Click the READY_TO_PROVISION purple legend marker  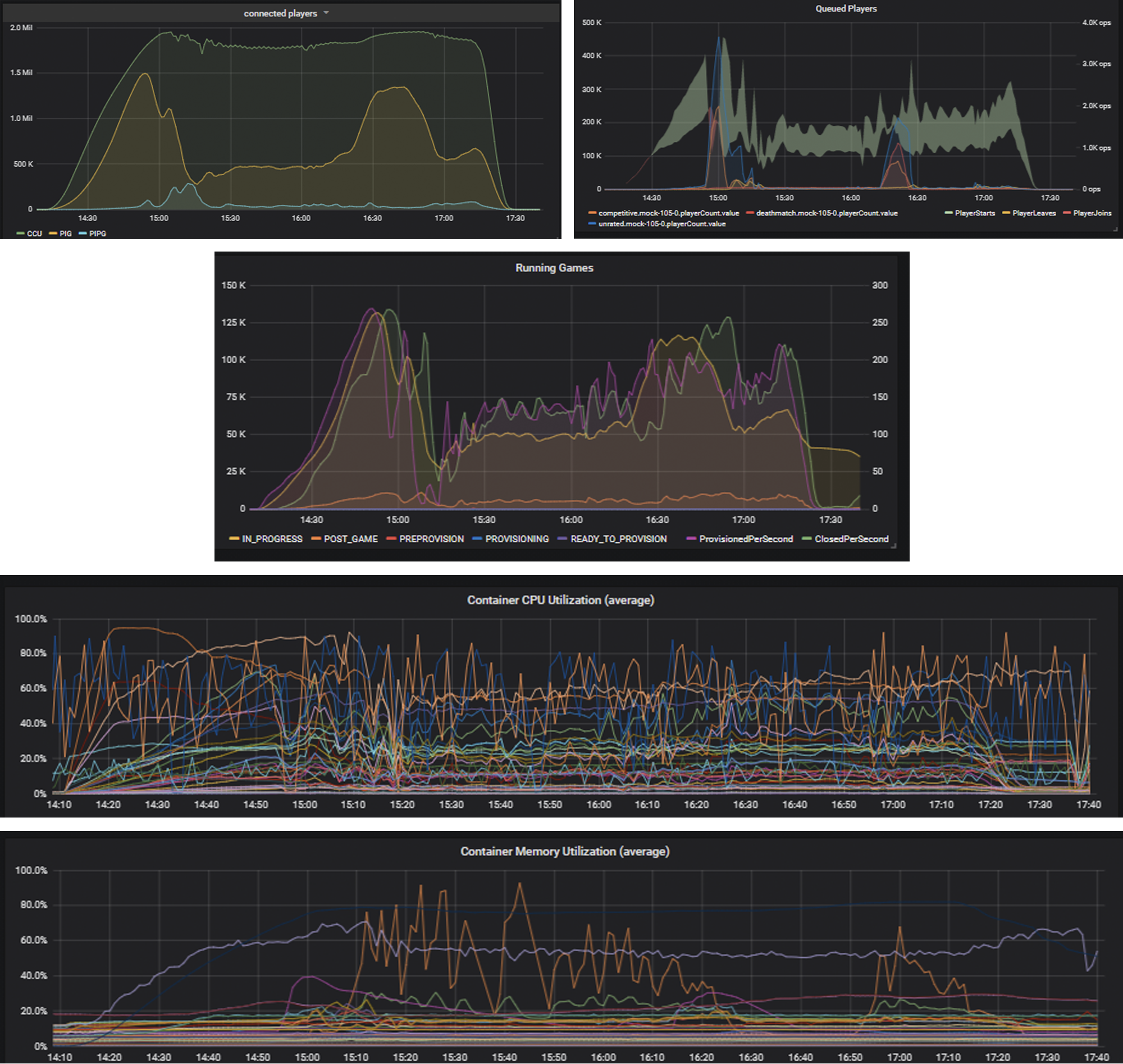point(562,539)
